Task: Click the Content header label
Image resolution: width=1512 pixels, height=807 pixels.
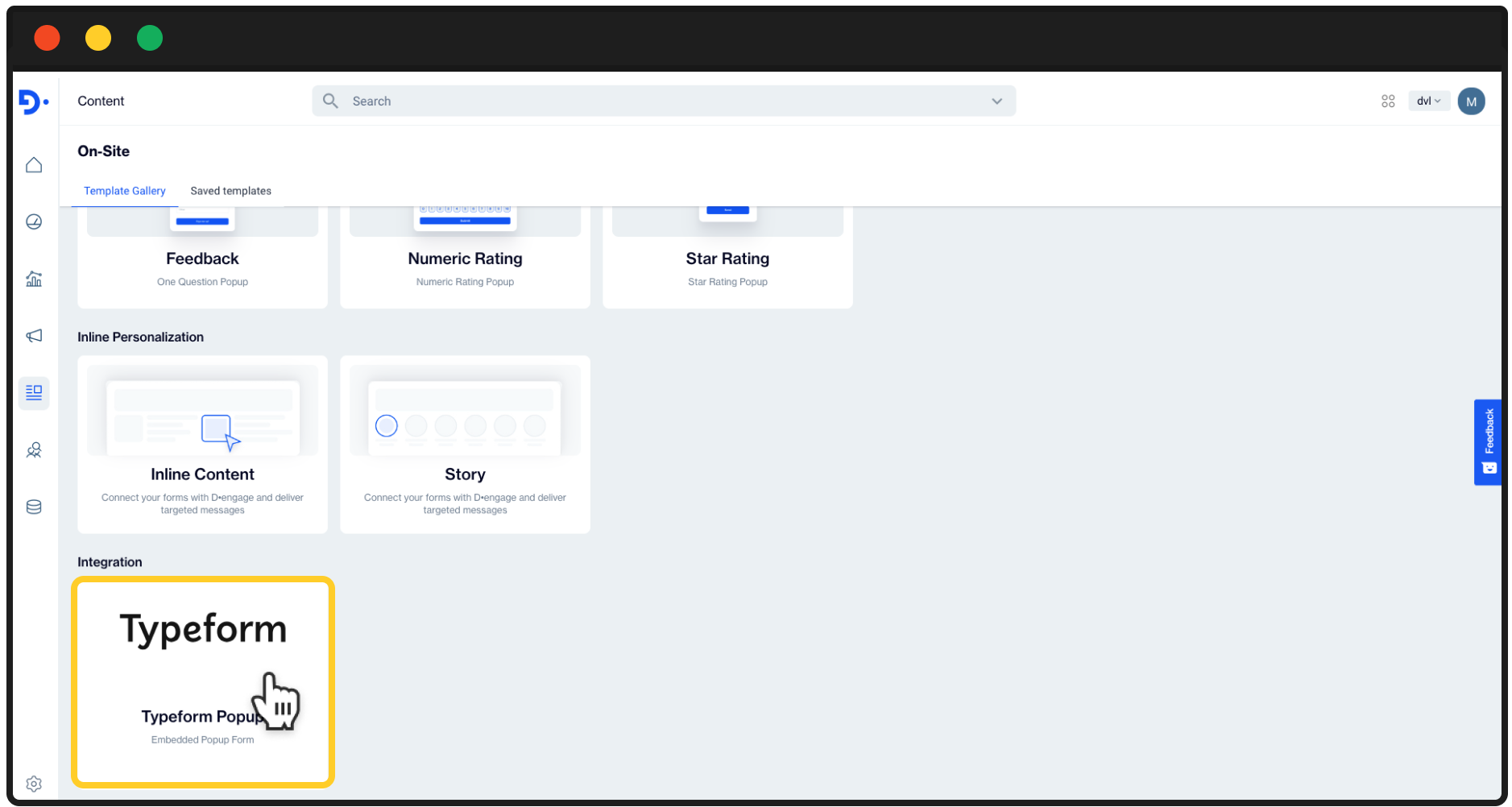Action: (101, 101)
